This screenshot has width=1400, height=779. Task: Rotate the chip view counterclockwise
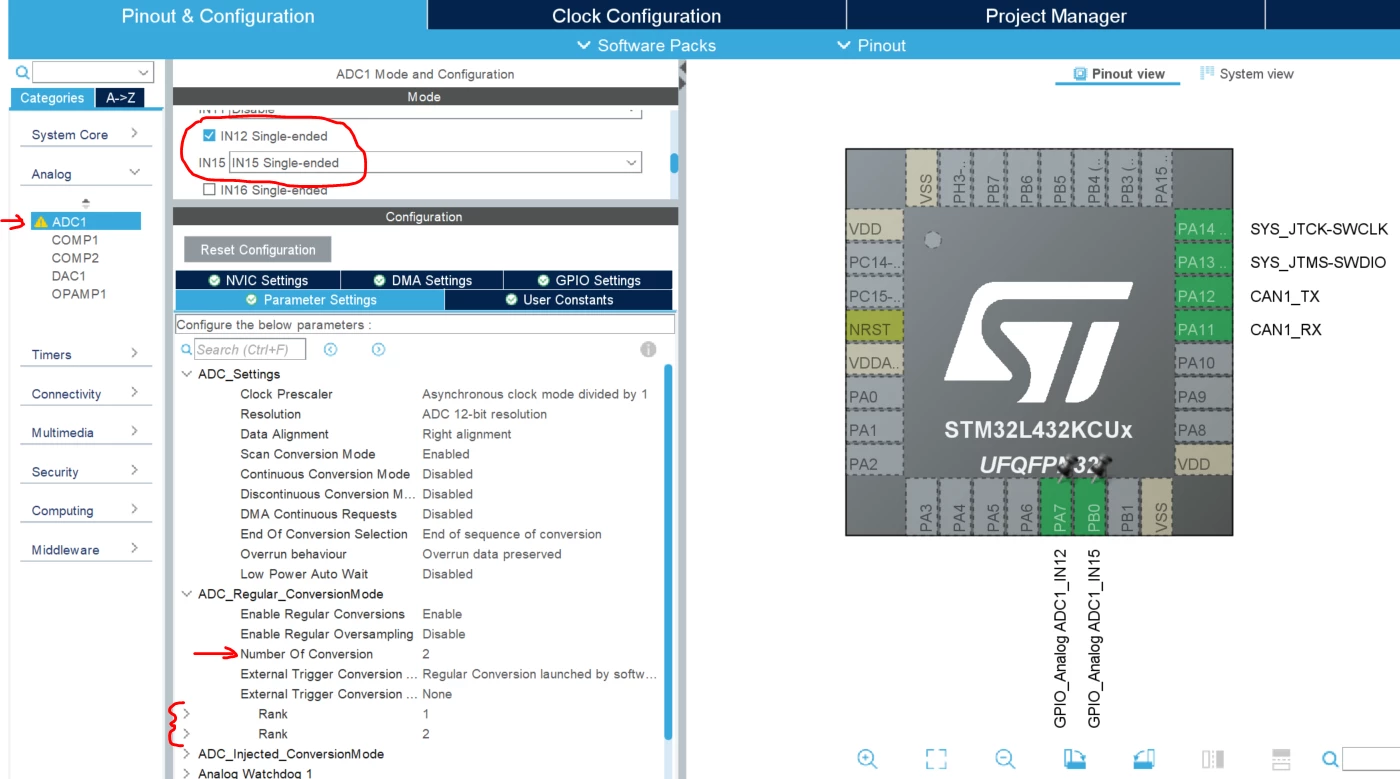(x=1144, y=759)
